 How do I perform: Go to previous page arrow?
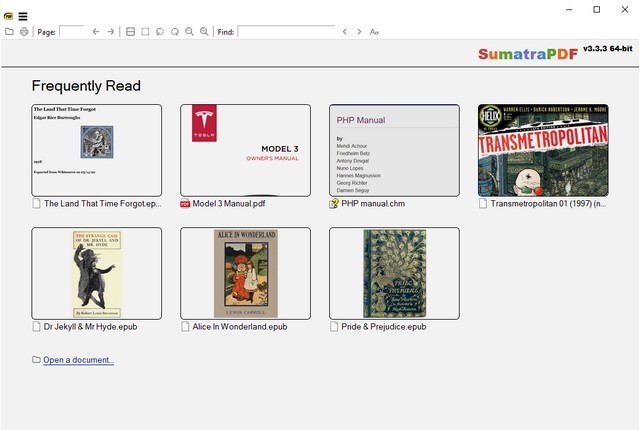[x=96, y=32]
